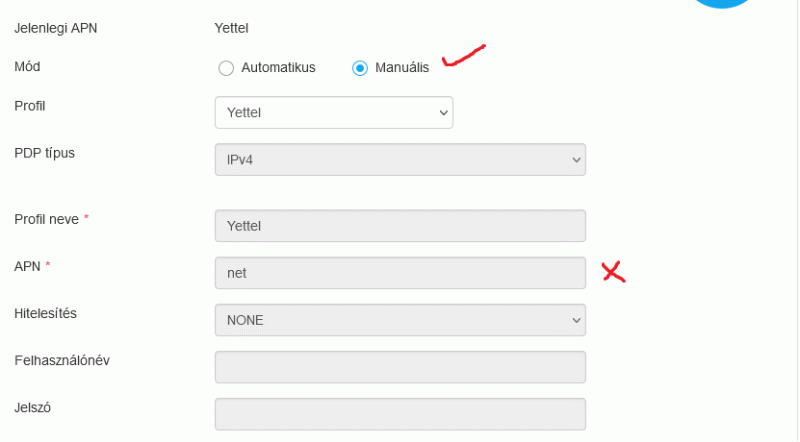Expand the PDP típus IPv4 dropdown
Viewport: 800px width, 442px height.
pyautogui.click(x=400, y=159)
